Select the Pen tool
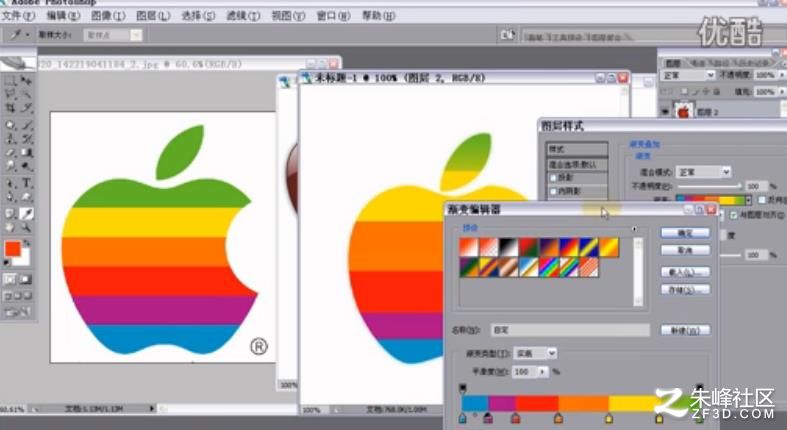Screen dimensions: 787x430 tap(10, 197)
